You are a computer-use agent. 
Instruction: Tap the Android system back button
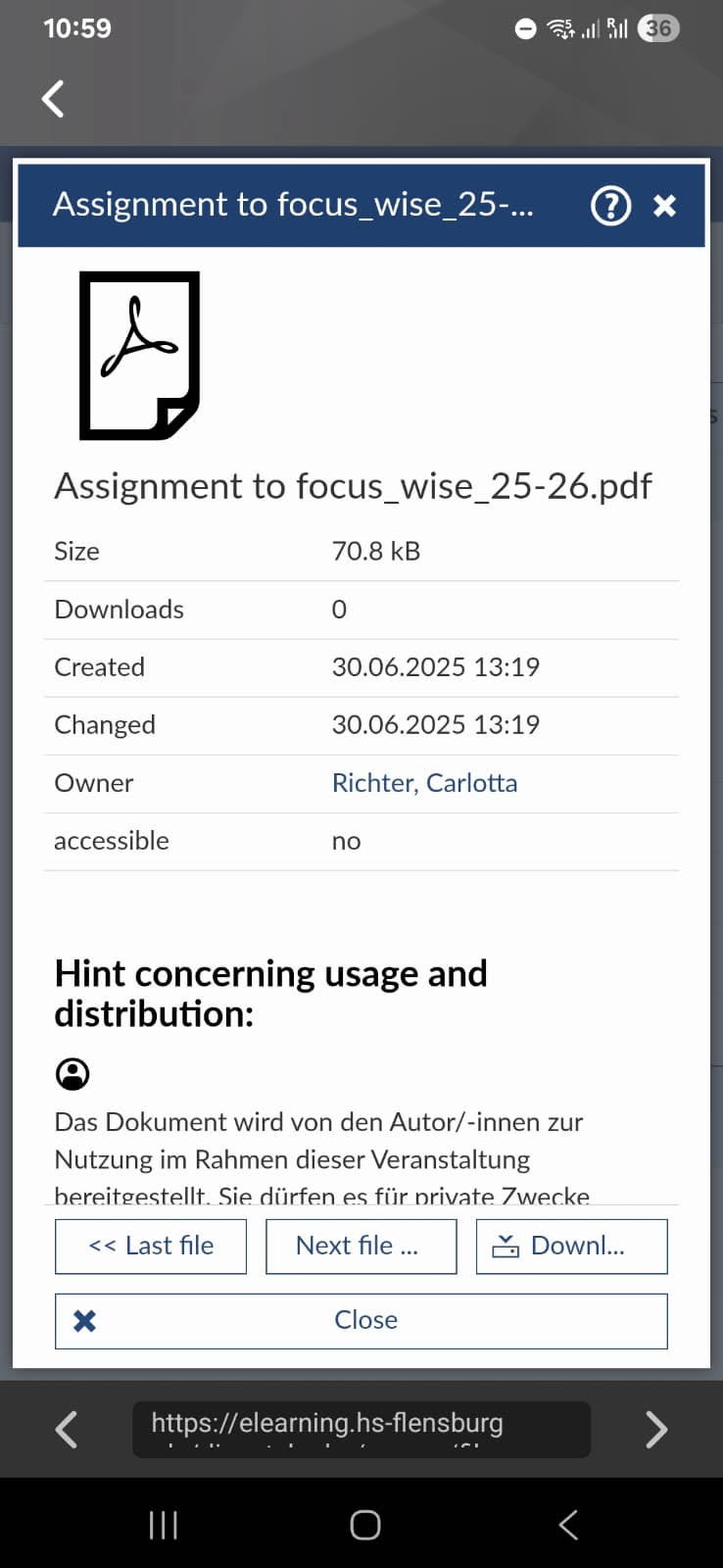(568, 1525)
